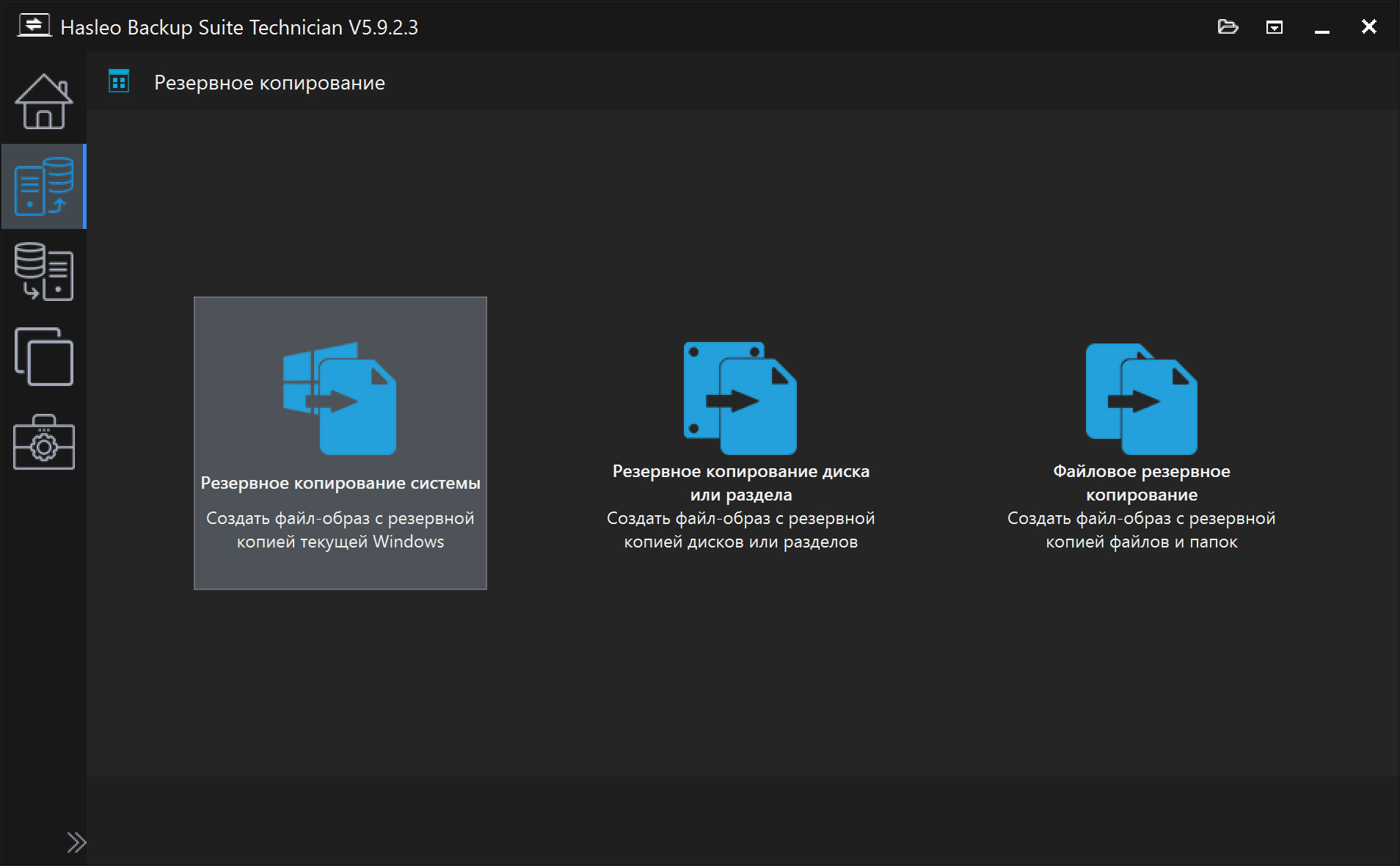Click the file backup tile icon

(x=1142, y=399)
